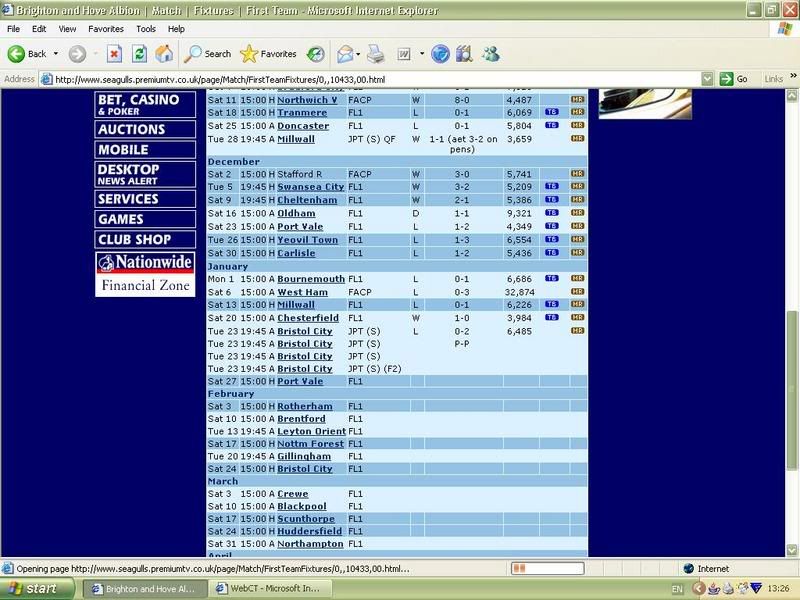800x600 pixels.
Task: Follow the West Ham fixture link
Action: 303,292
